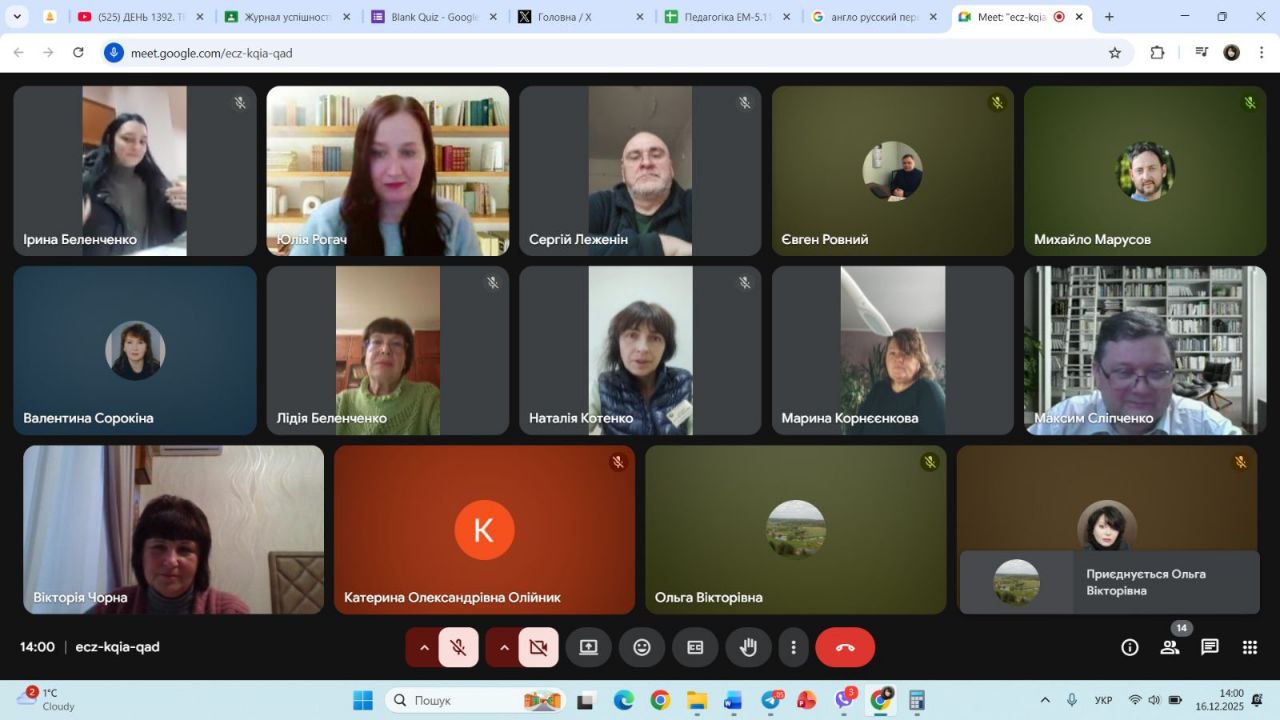Viewport: 1280px width, 720px height.
Task: Toggle closed captions on
Action: click(x=695, y=647)
